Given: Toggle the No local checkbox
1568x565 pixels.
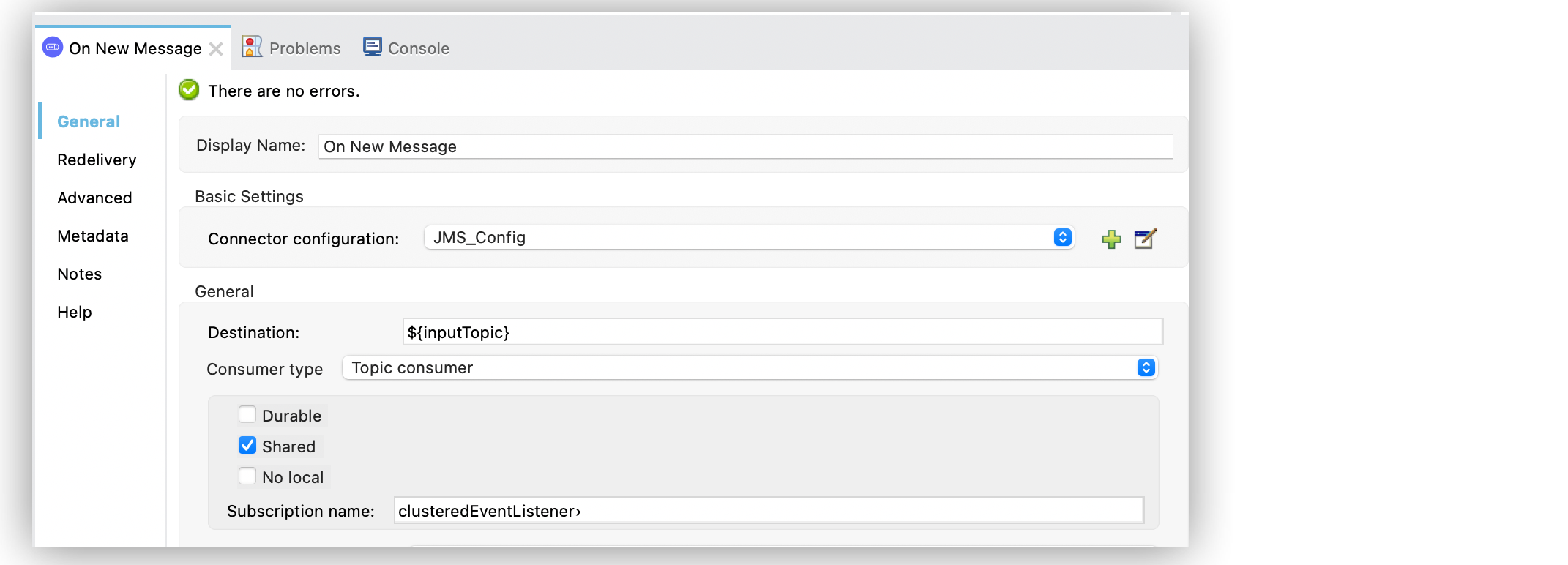Looking at the screenshot, I should [x=247, y=476].
